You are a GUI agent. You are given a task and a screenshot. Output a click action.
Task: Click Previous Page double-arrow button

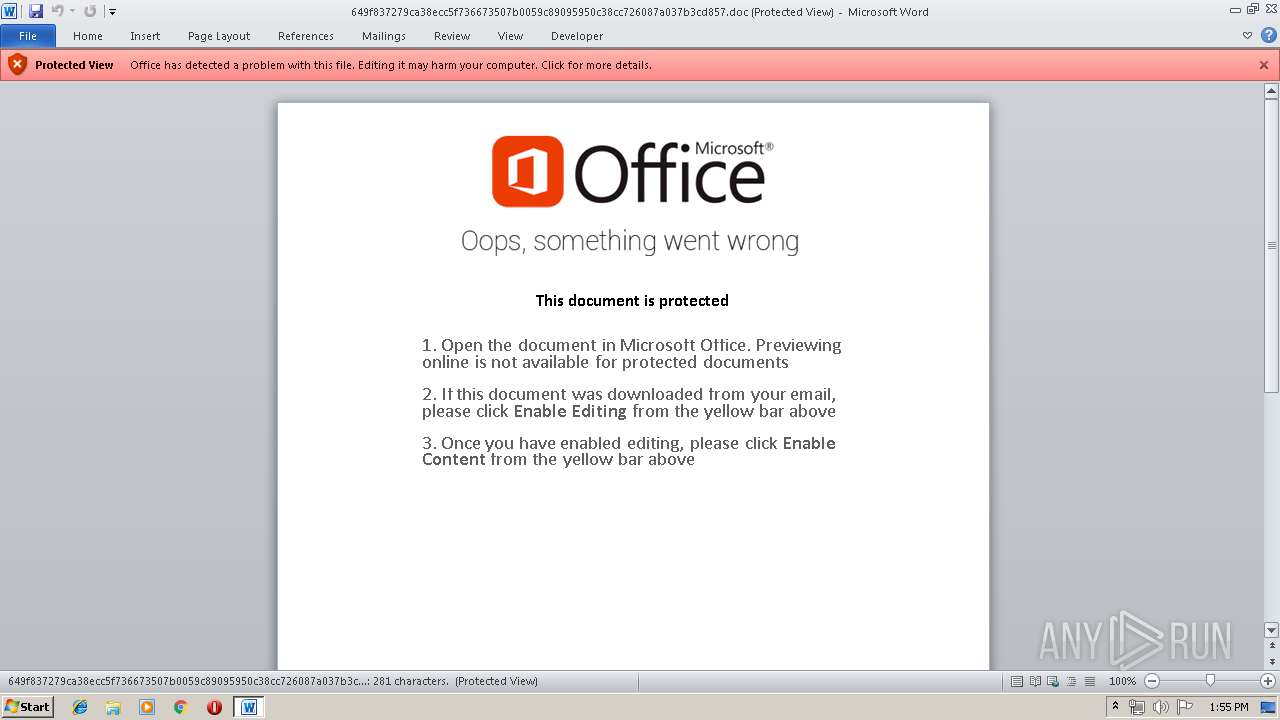click(1271, 645)
